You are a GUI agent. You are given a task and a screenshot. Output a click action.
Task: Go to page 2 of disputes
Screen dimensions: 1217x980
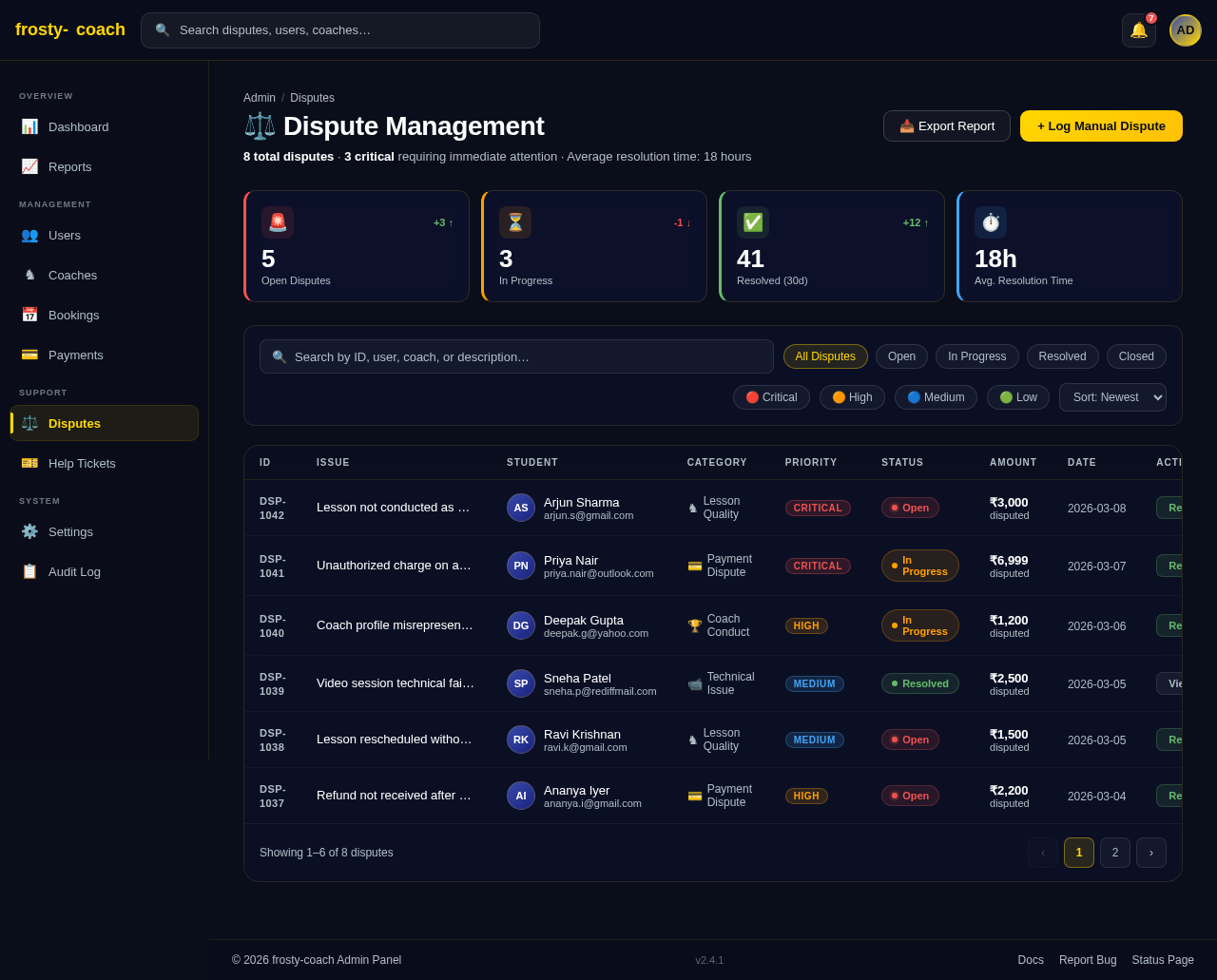pos(1115,853)
